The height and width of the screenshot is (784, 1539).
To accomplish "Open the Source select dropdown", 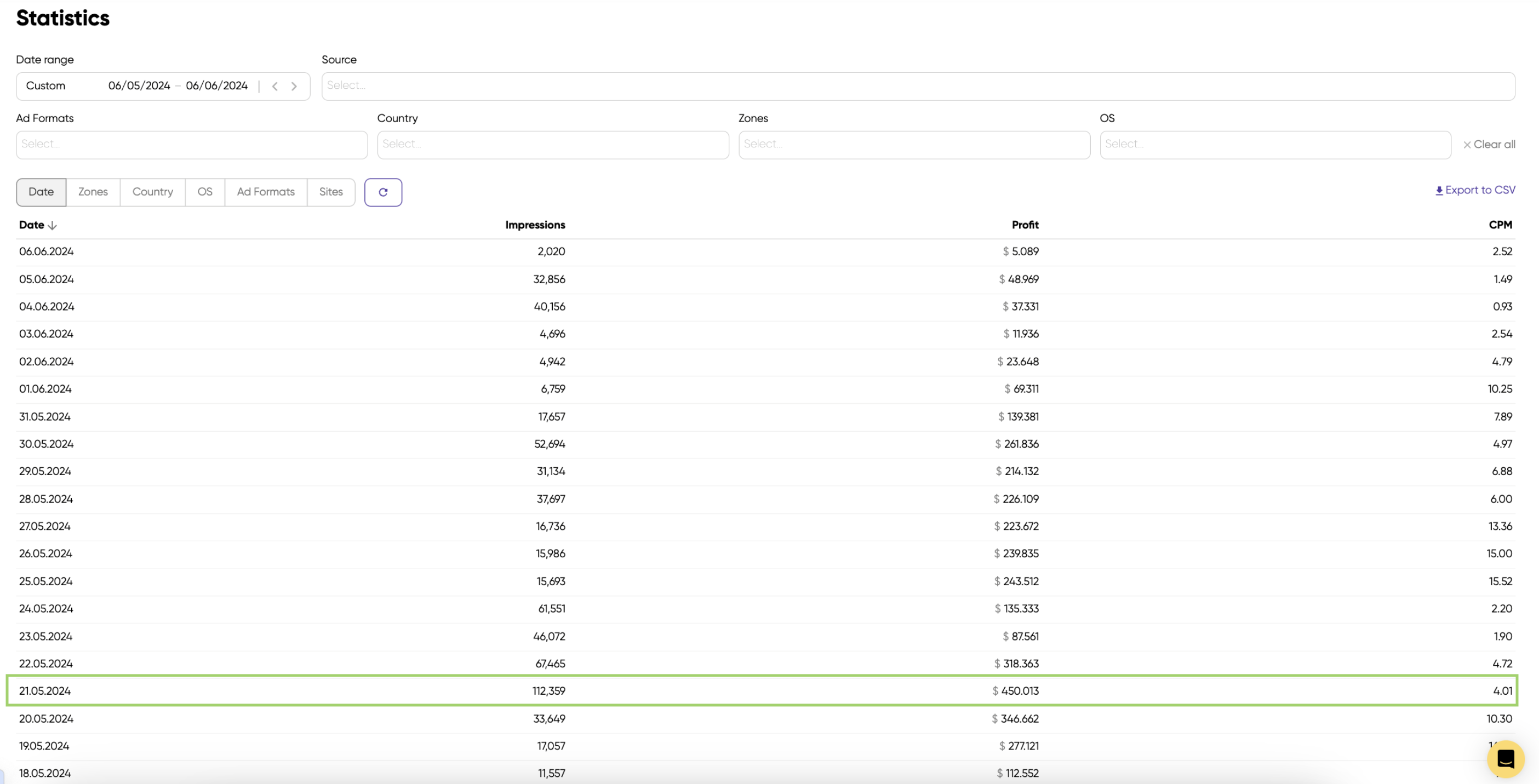I will 918,86.
